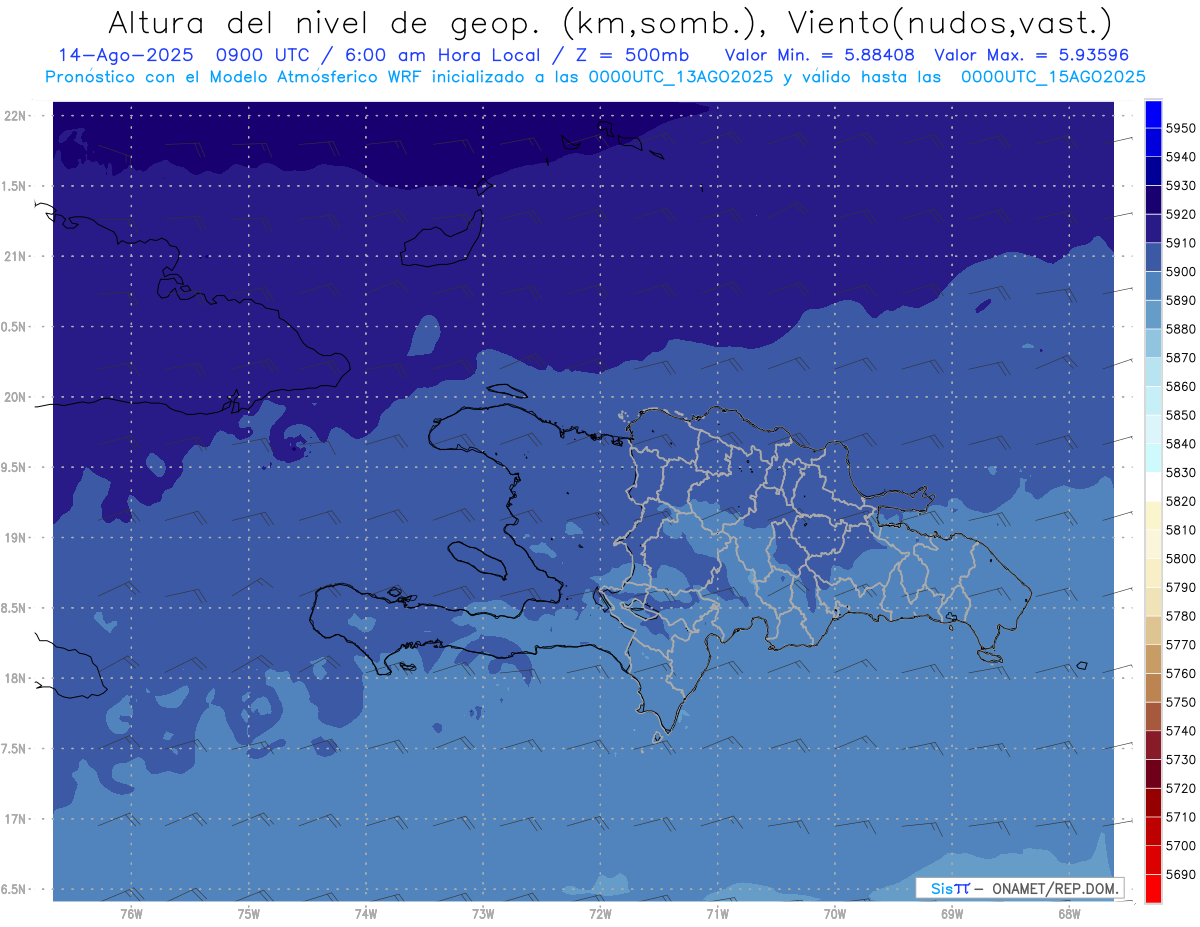Click the "Z = 500mb" level text
1200x927 pixels.
627,55
